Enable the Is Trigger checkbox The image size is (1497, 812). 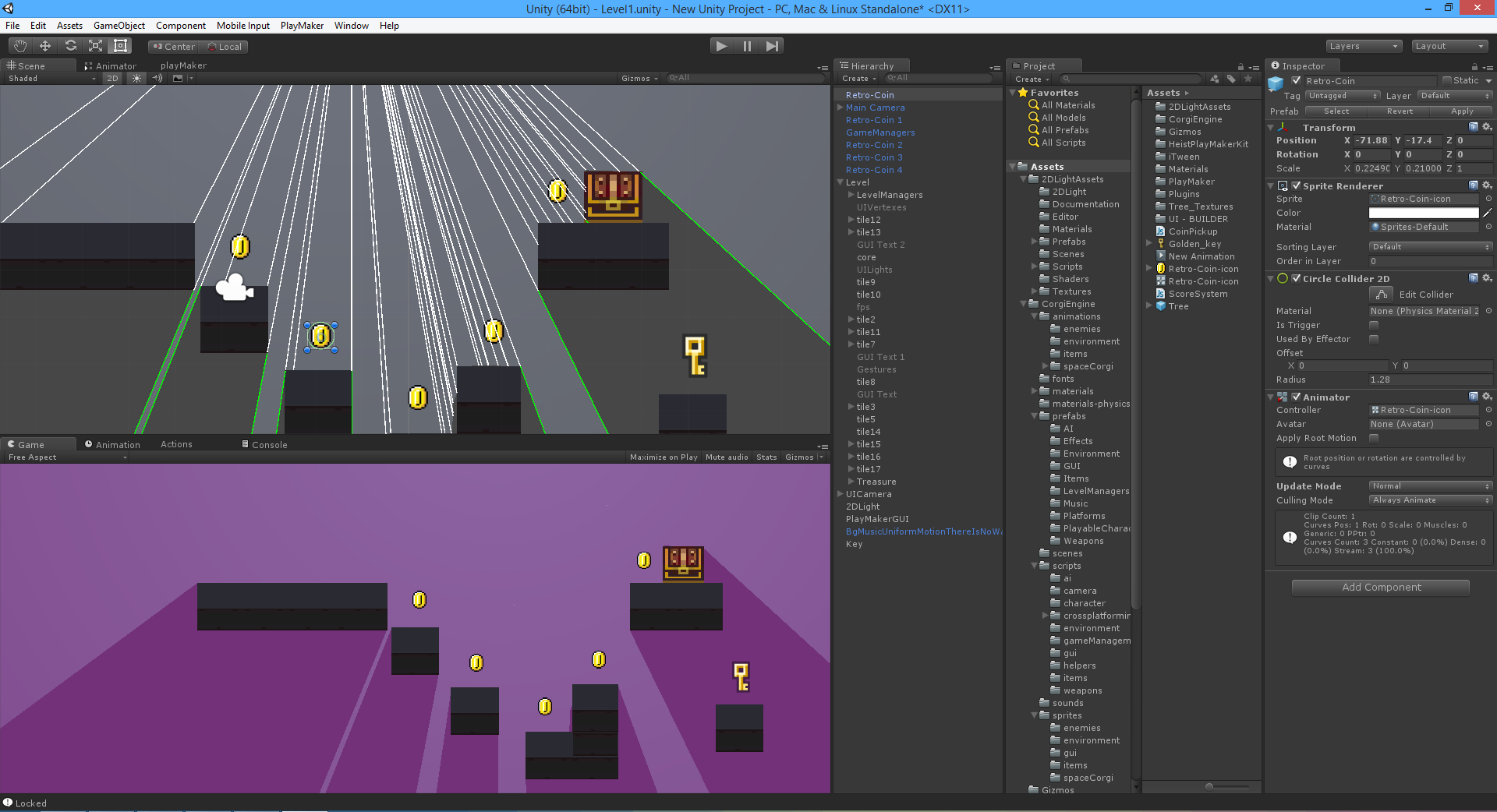tap(1374, 325)
